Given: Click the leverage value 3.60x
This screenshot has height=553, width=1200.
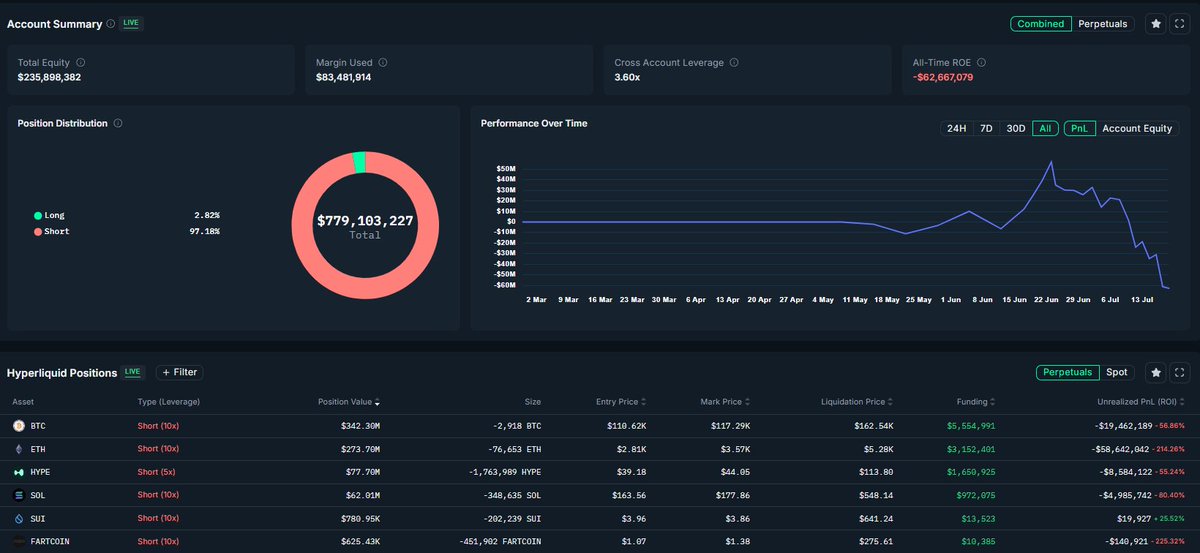Looking at the screenshot, I should coord(628,77).
